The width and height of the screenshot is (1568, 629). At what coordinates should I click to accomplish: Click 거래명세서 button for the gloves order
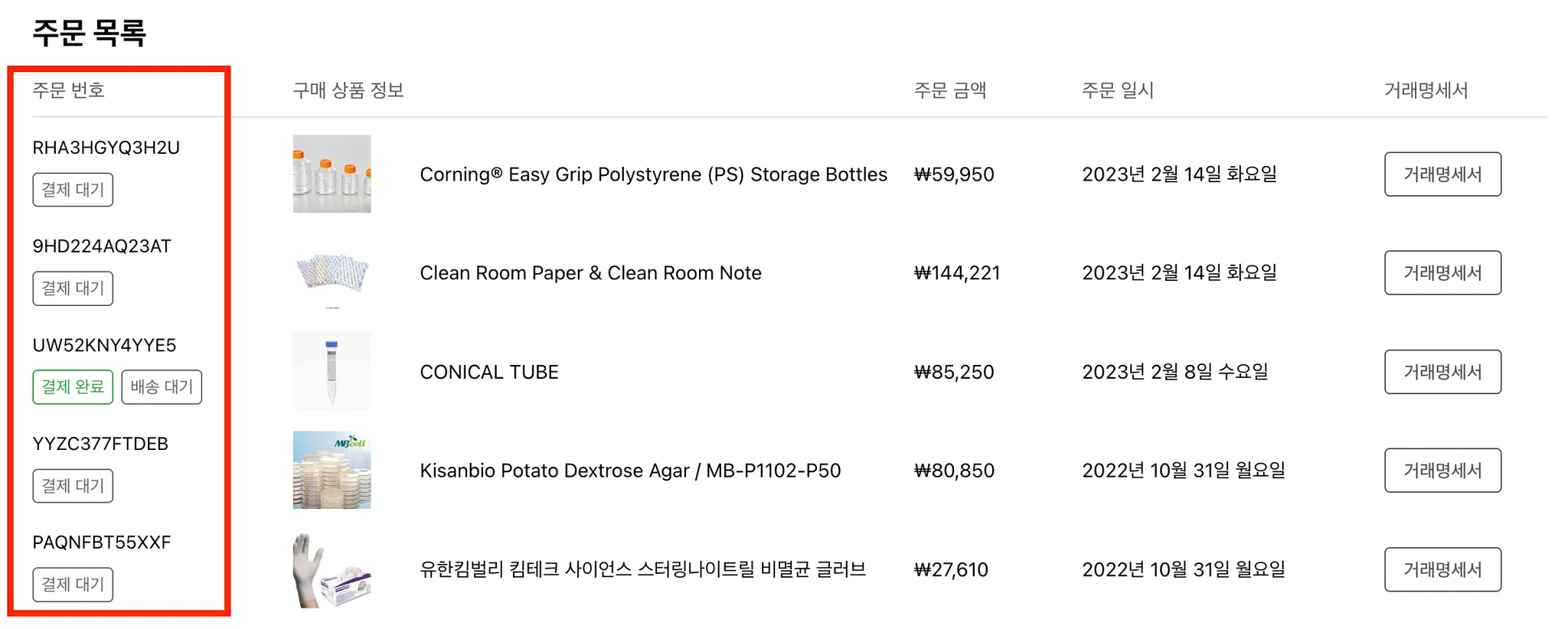(1442, 569)
